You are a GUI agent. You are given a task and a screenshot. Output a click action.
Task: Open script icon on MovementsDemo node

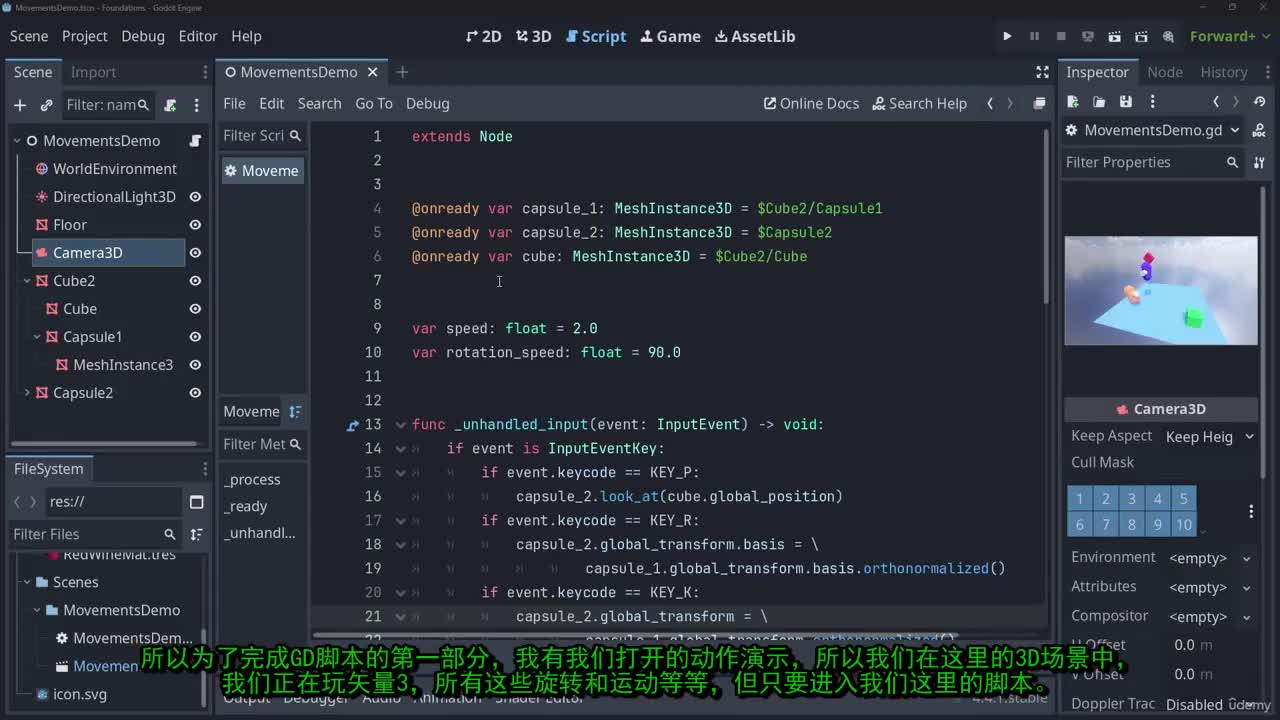(196, 141)
